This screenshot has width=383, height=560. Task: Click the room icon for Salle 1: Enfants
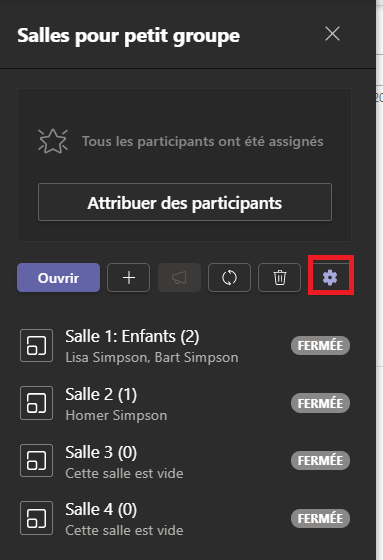click(36, 345)
